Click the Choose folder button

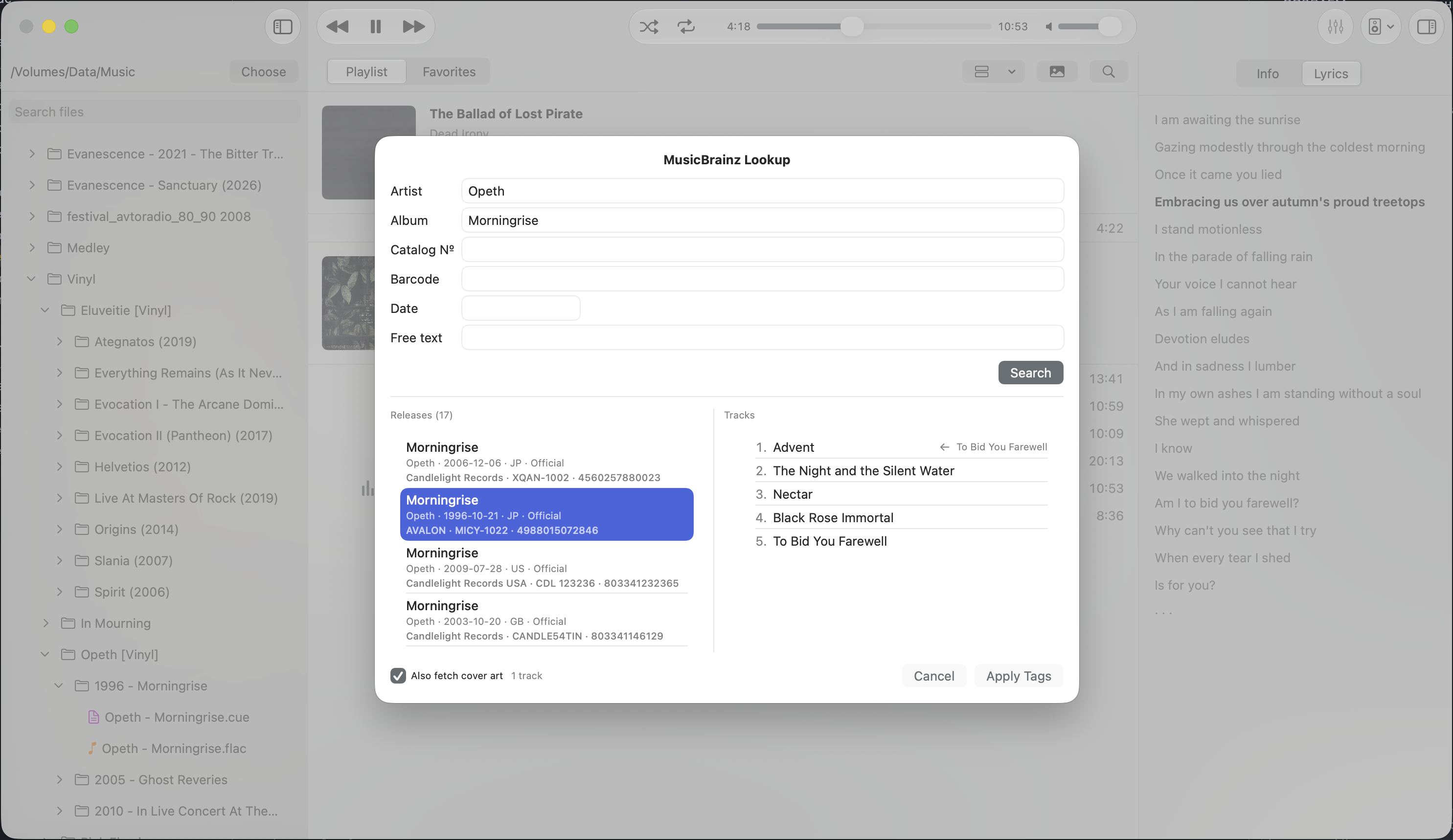[x=264, y=71]
